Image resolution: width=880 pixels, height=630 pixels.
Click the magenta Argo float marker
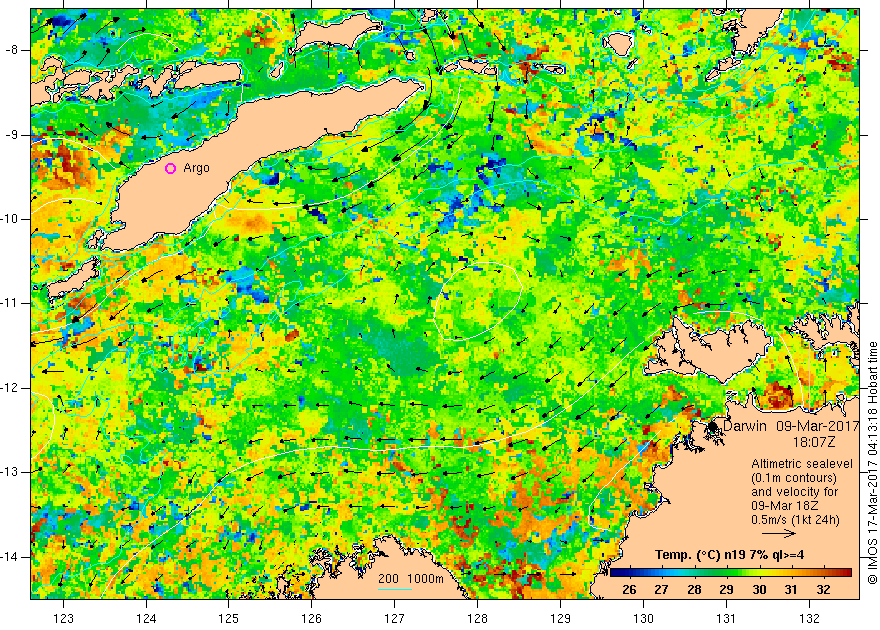[x=171, y=168]
